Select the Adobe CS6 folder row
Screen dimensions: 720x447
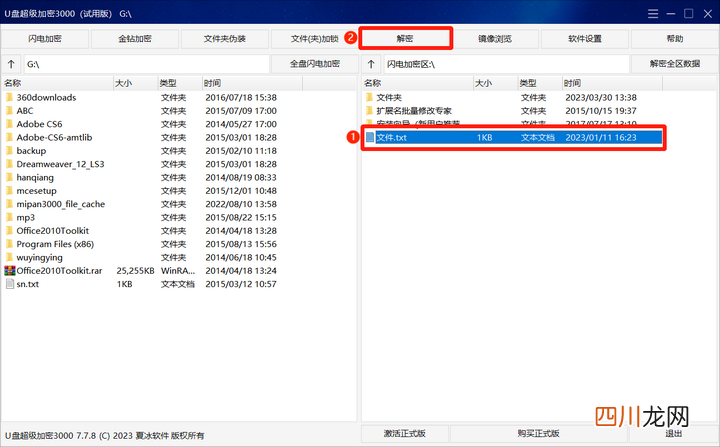(152, 124)
